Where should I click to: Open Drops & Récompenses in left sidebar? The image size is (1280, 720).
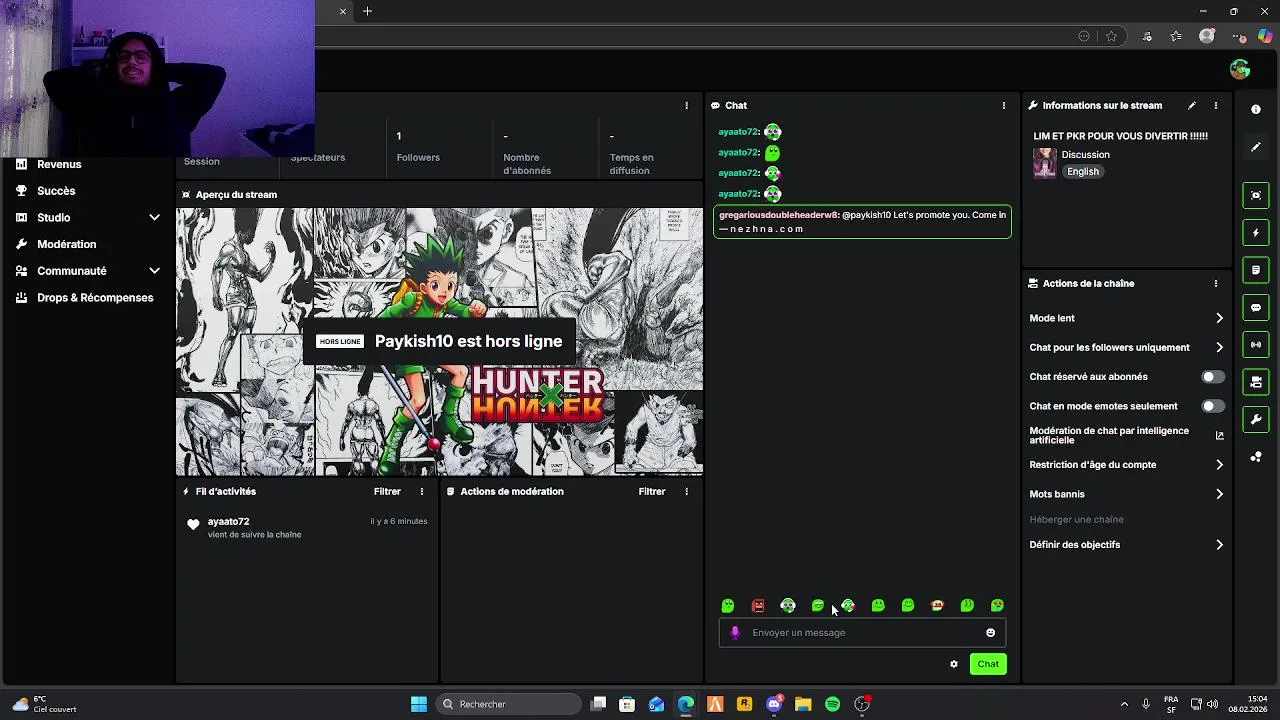tap(95, 298)
